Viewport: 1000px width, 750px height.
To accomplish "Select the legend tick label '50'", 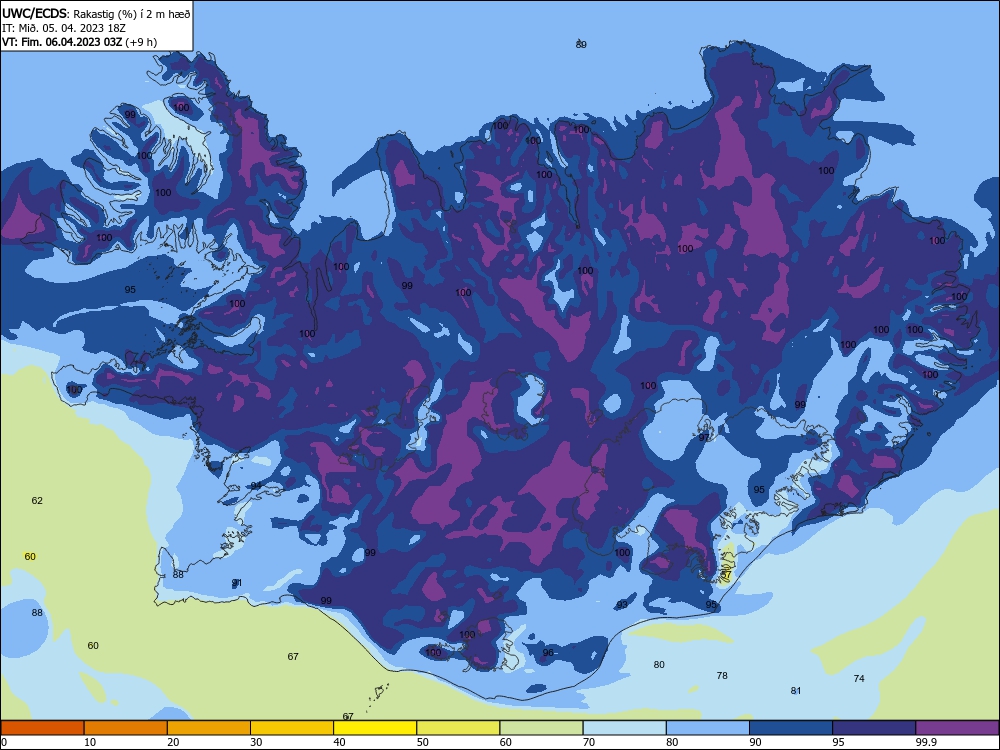I will (x=422, y=742).
